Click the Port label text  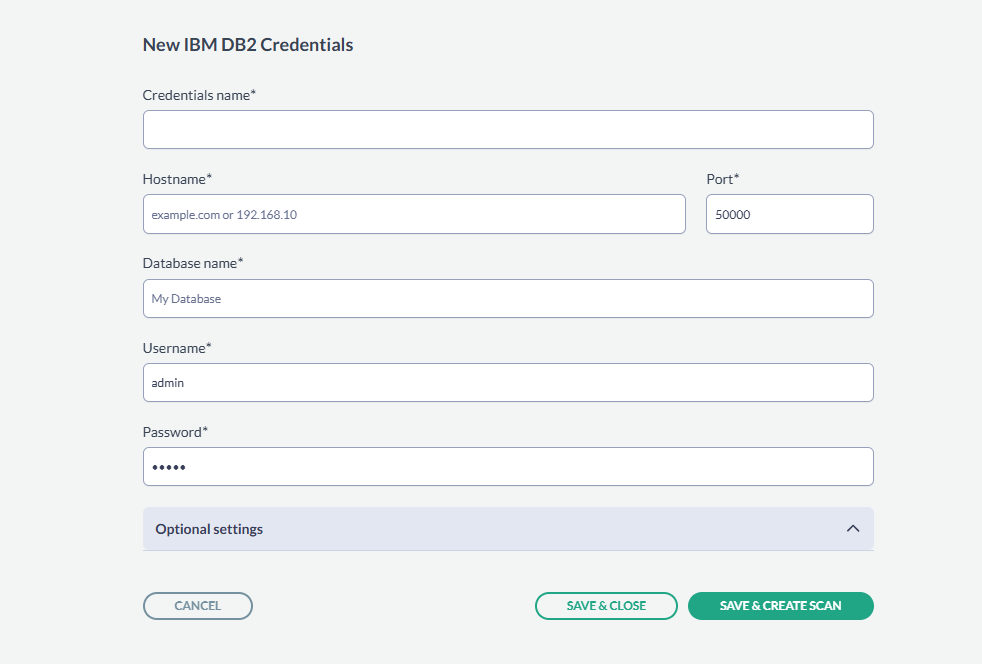tap(722, 179)
